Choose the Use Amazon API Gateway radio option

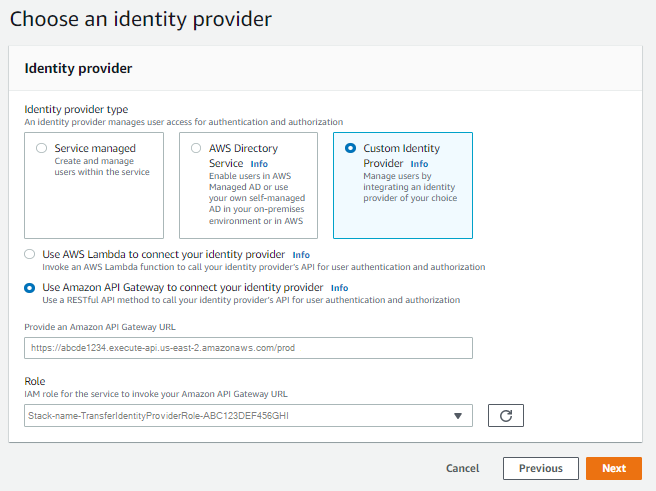[30, 288]
